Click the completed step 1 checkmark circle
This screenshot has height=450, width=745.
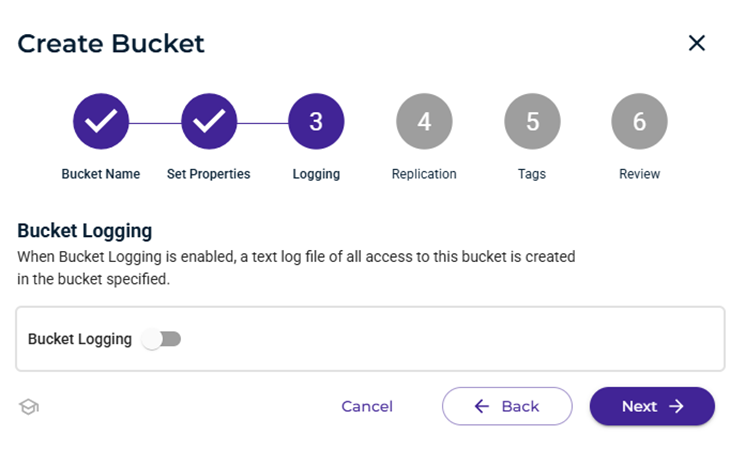coord(101,122)
